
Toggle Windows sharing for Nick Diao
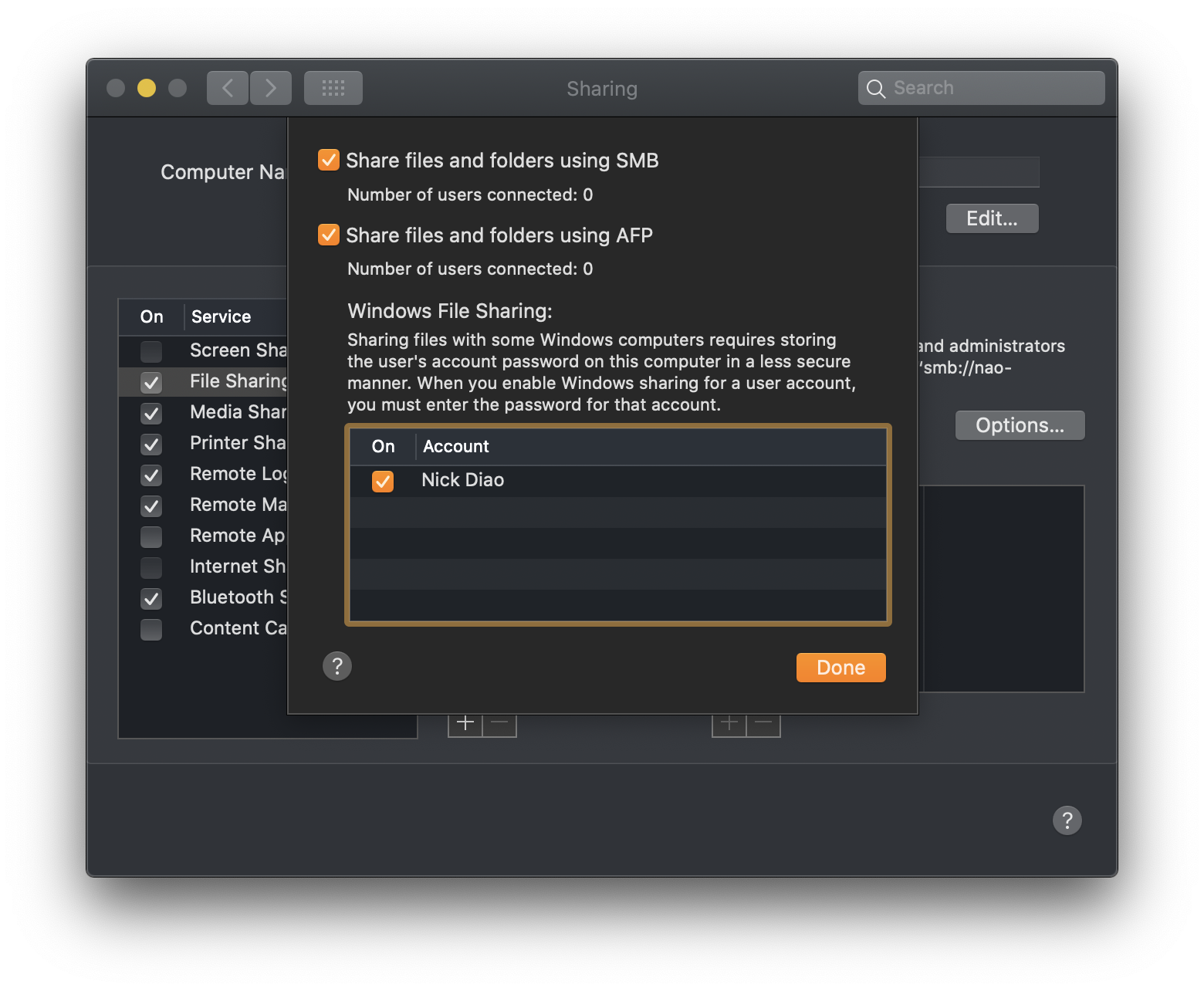383,481
